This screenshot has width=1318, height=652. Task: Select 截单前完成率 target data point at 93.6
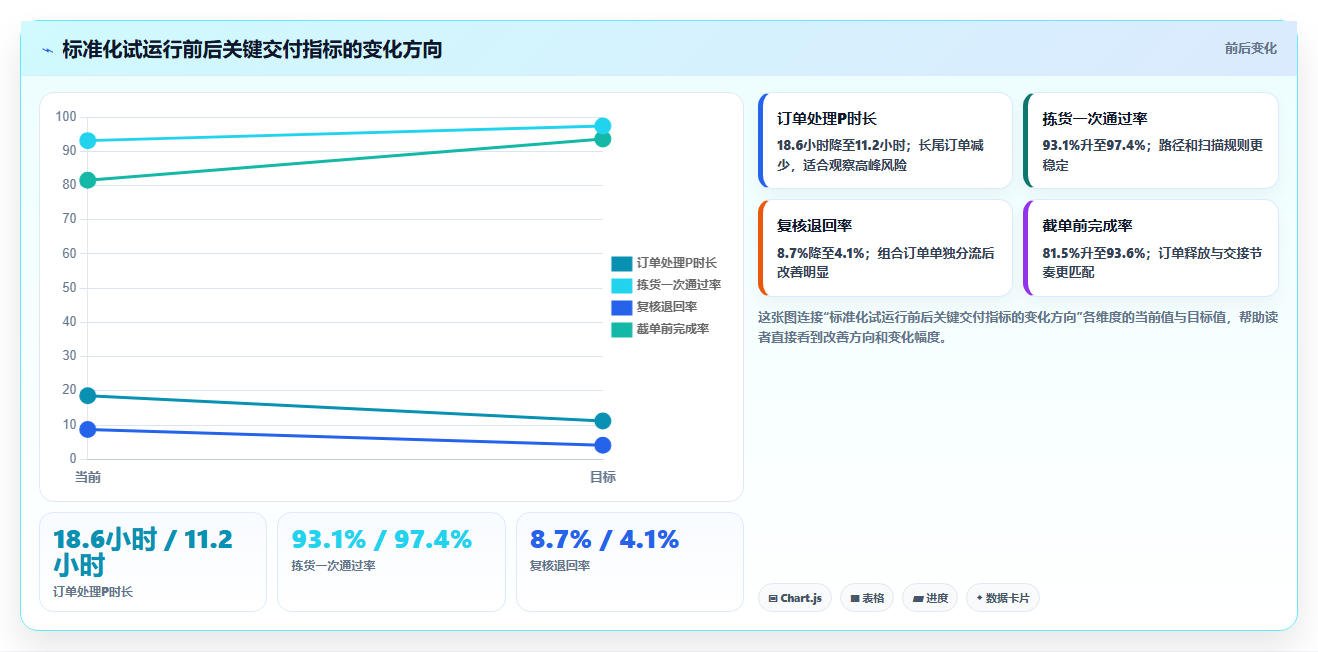[x=603, y=139]
